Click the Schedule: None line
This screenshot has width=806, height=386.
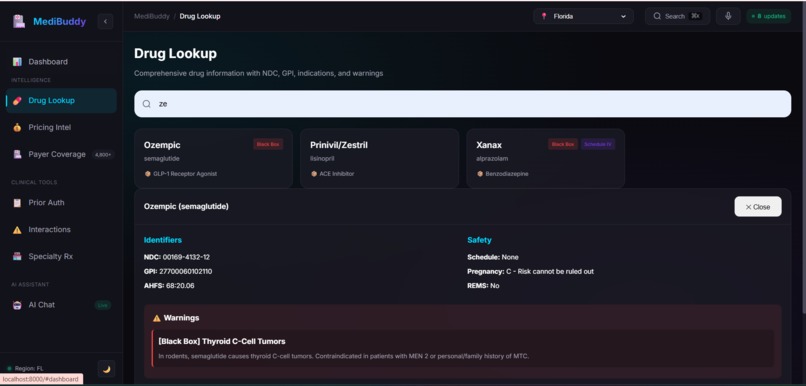492,257
